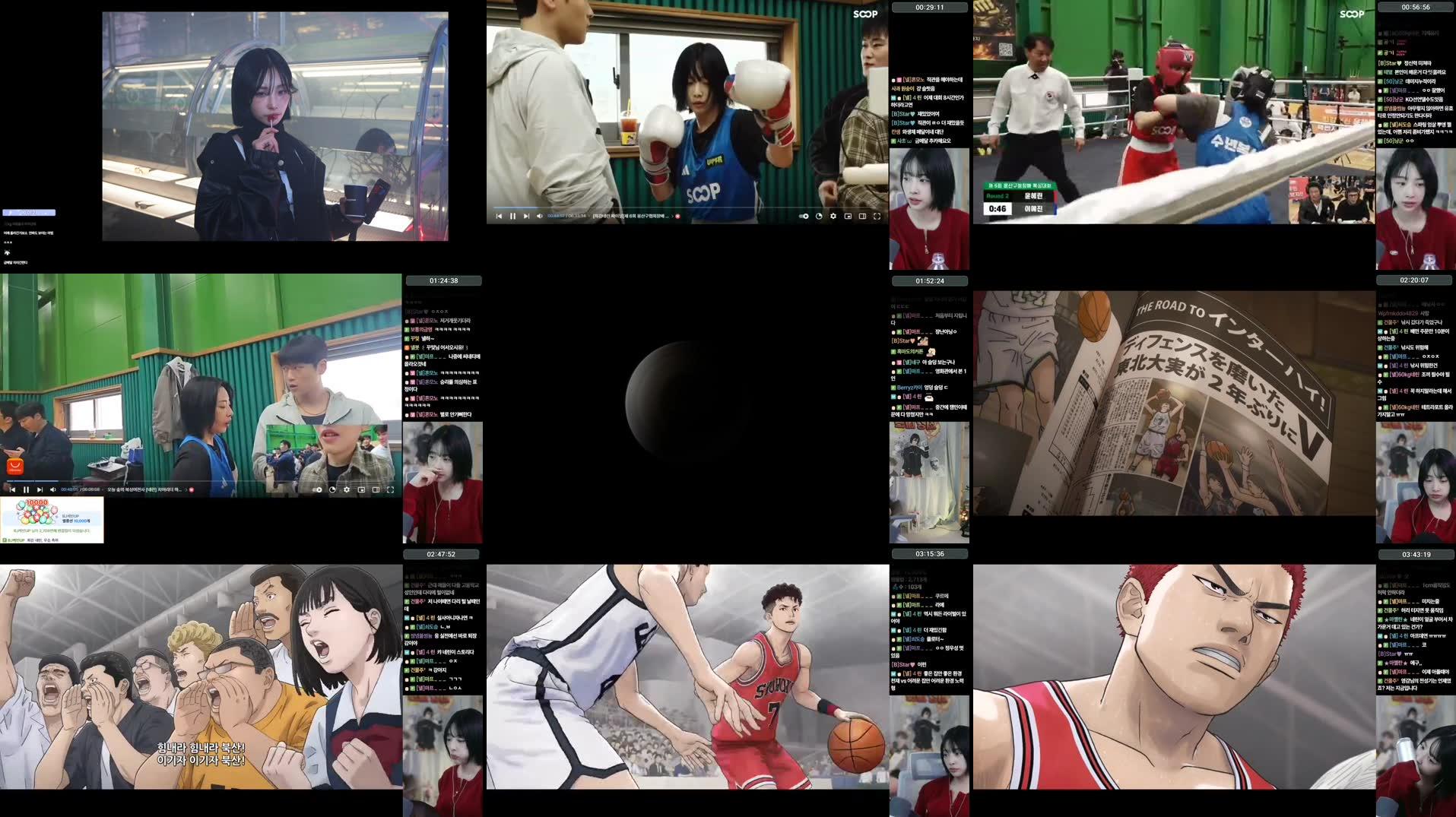Enter fullscreen on the lower-left video player
The width and height of the screenshot is (1456, 817).
391,489
